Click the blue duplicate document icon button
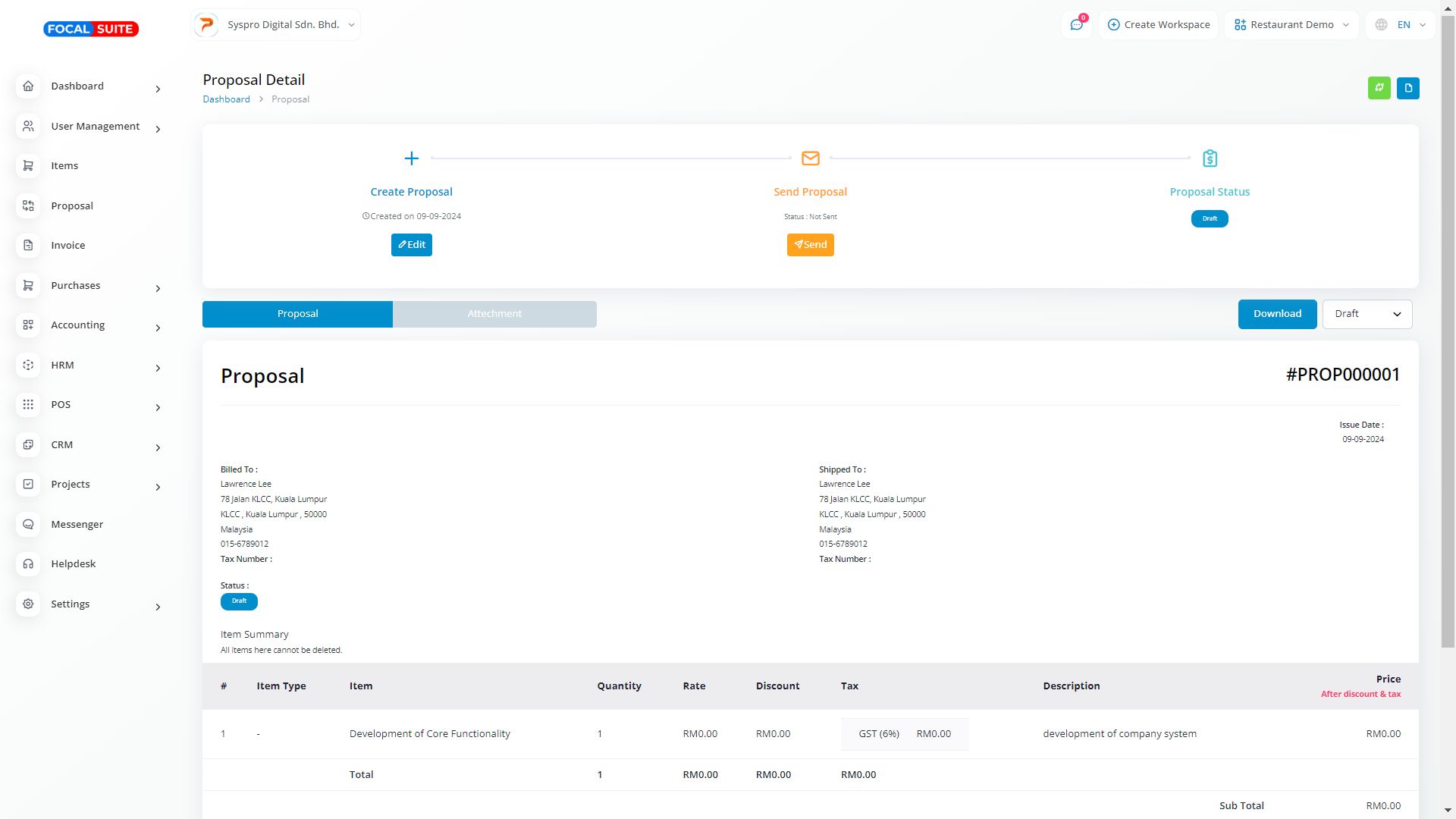 pos(1407,88)
